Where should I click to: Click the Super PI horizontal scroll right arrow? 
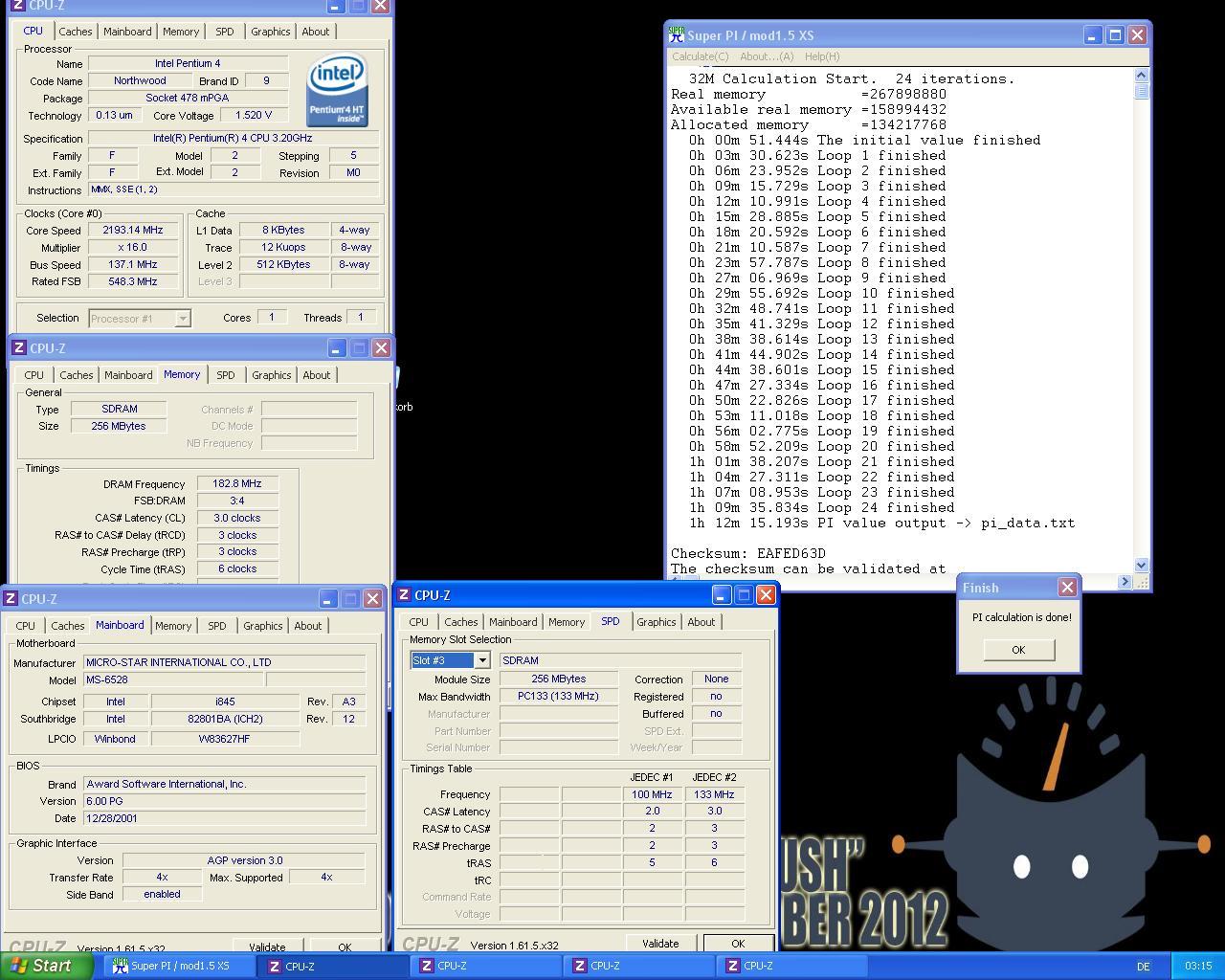(1125, 581)
